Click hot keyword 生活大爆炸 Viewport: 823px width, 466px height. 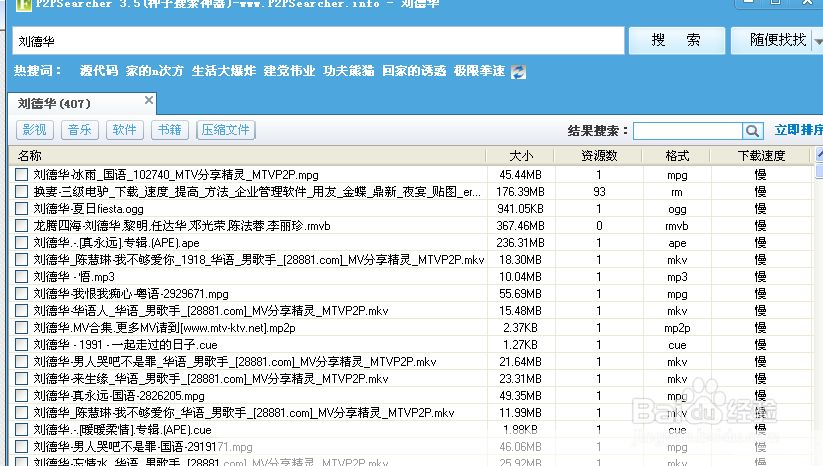[x=224, y=71]
